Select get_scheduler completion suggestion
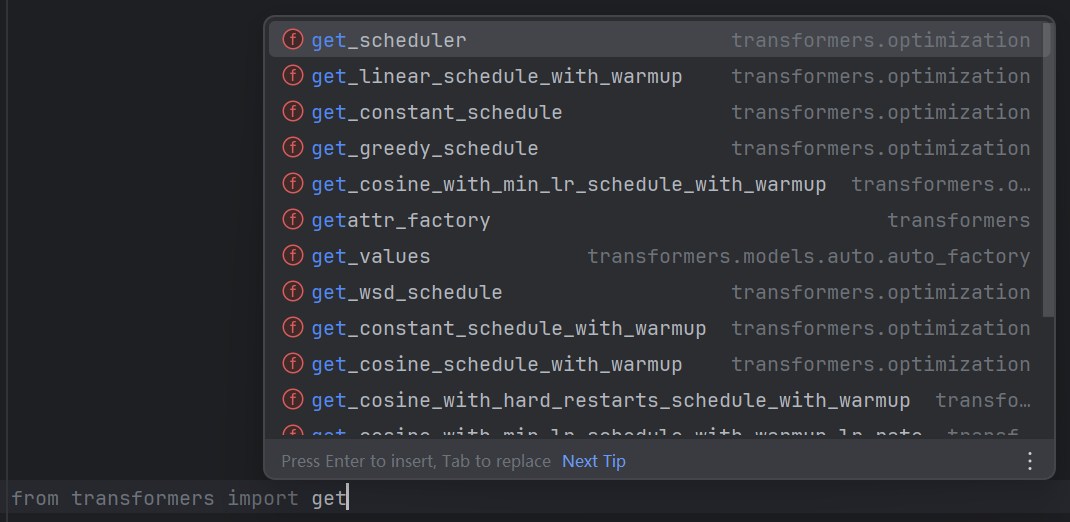 655,40
